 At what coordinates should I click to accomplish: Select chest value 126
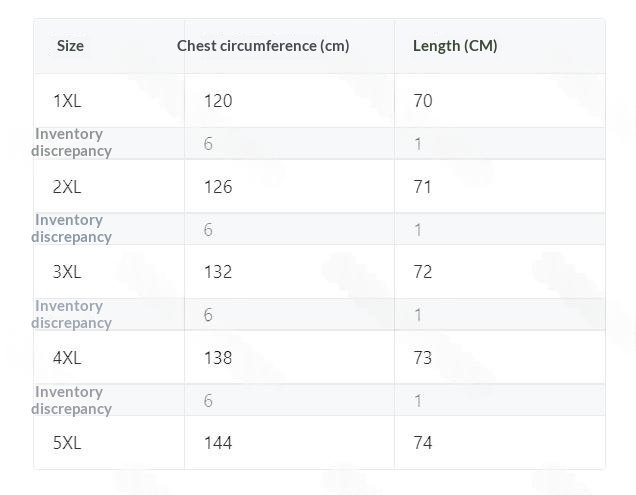pyautogui.click(x=218, y=187)
